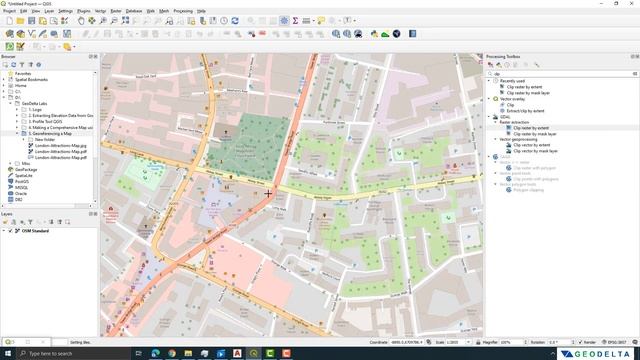Open the Scale dropdown in status bar
Screen dimensions: 640x360
pyautogui.click(x=468, y=342)
